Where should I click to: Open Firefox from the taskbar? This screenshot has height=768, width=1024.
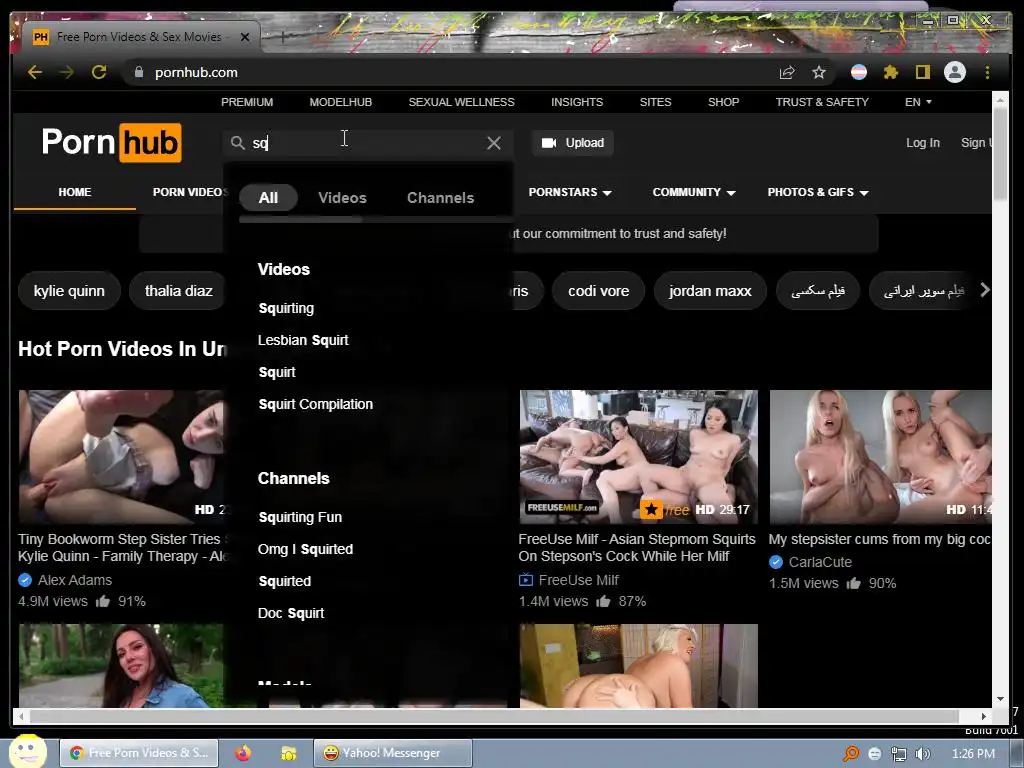[x=243, y=753]
